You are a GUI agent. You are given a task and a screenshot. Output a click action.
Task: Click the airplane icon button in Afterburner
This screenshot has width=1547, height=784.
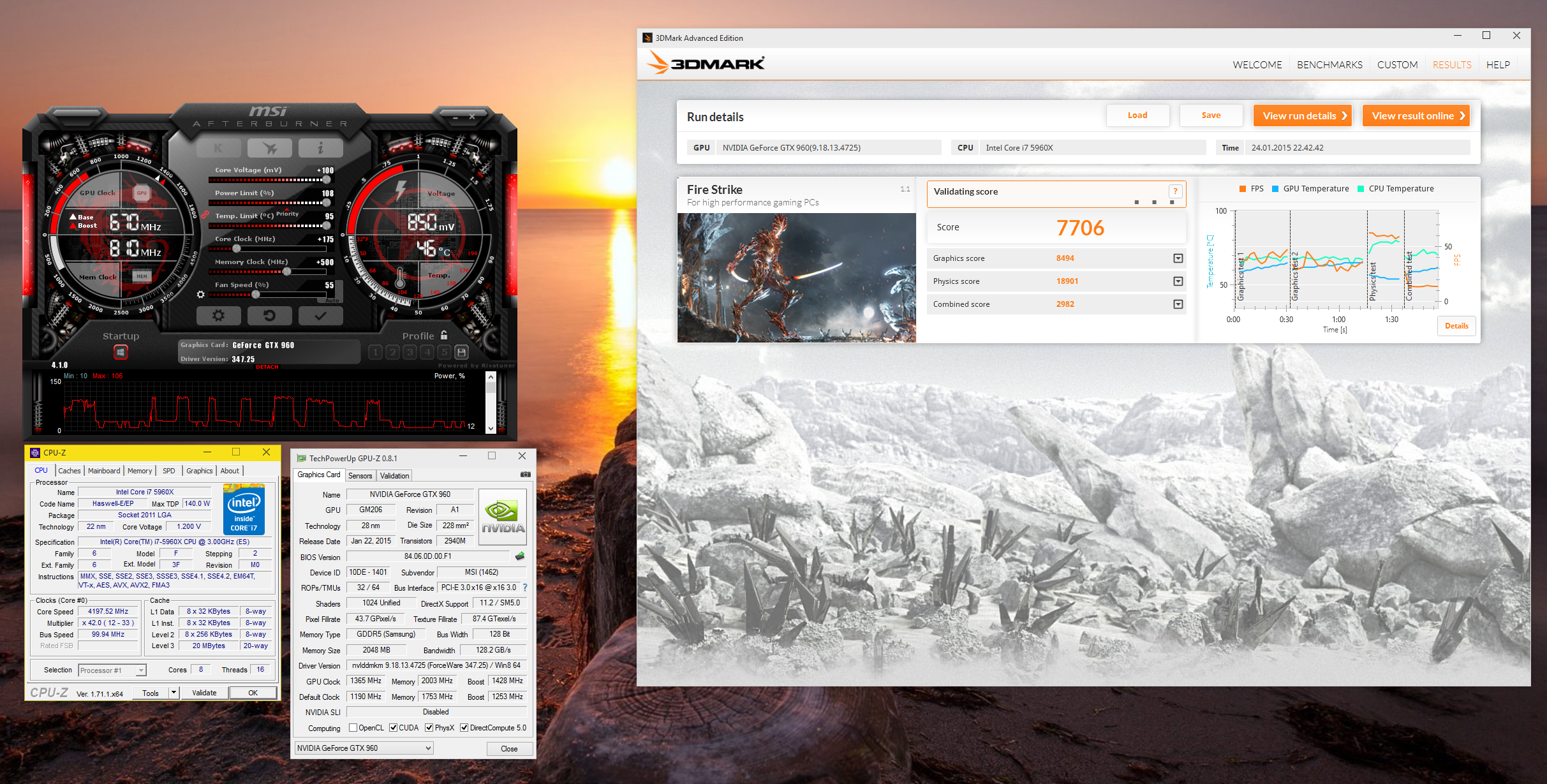[x=270, y=149]
